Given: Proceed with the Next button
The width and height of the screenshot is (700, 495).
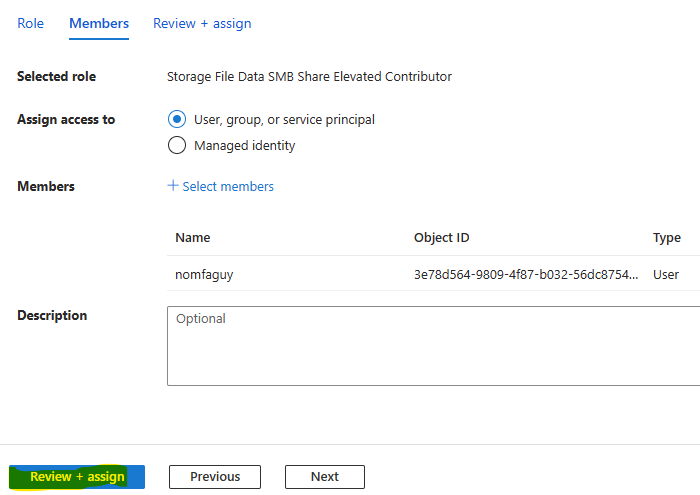Looking at the screenshot, I should [325, 477].
